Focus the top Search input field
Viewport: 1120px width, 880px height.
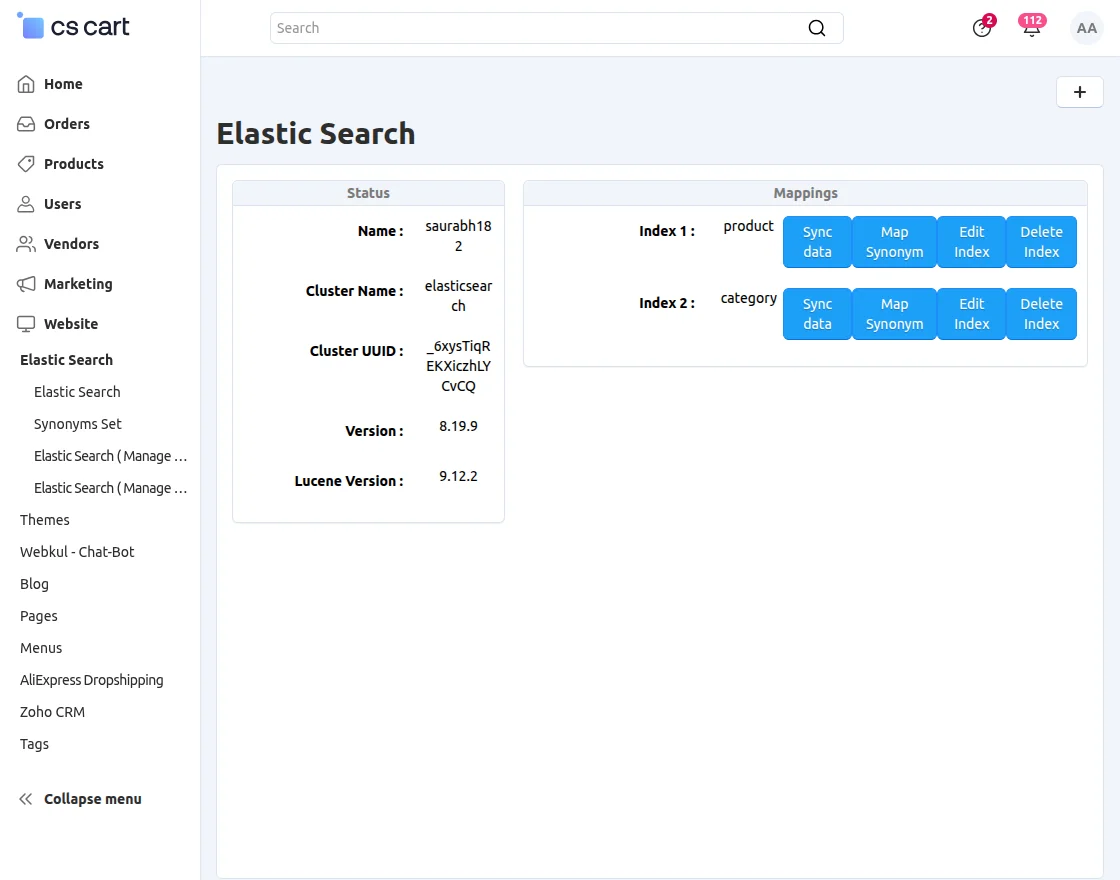point(556,28)
